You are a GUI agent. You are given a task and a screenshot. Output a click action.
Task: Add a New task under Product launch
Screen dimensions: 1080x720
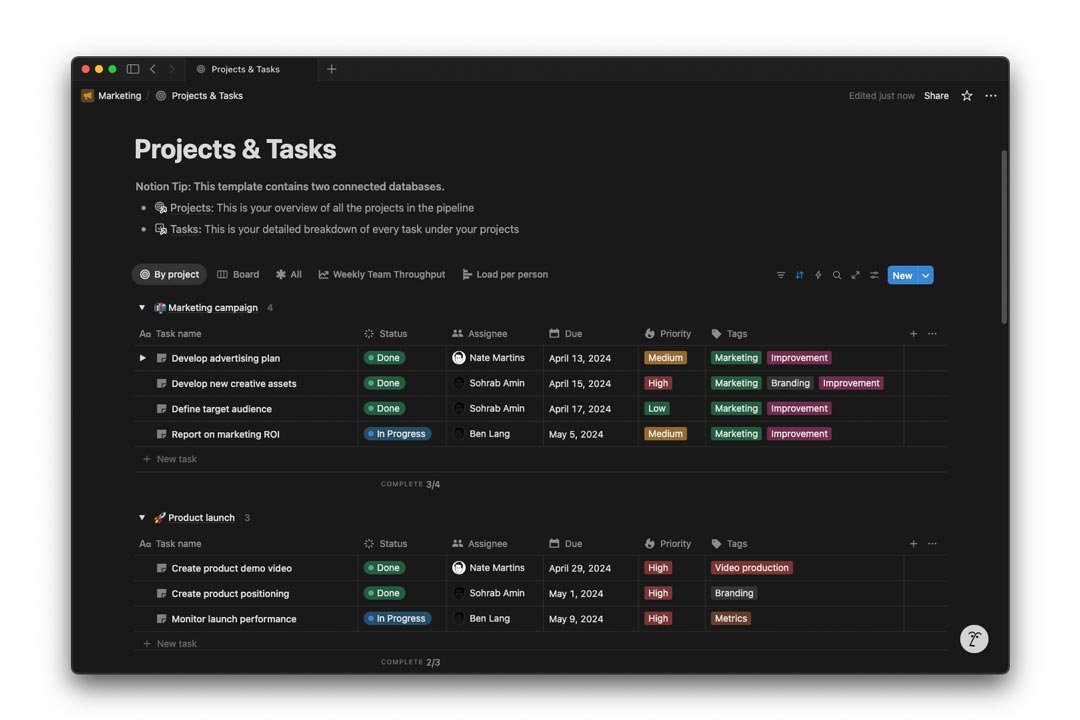[171, 643]
